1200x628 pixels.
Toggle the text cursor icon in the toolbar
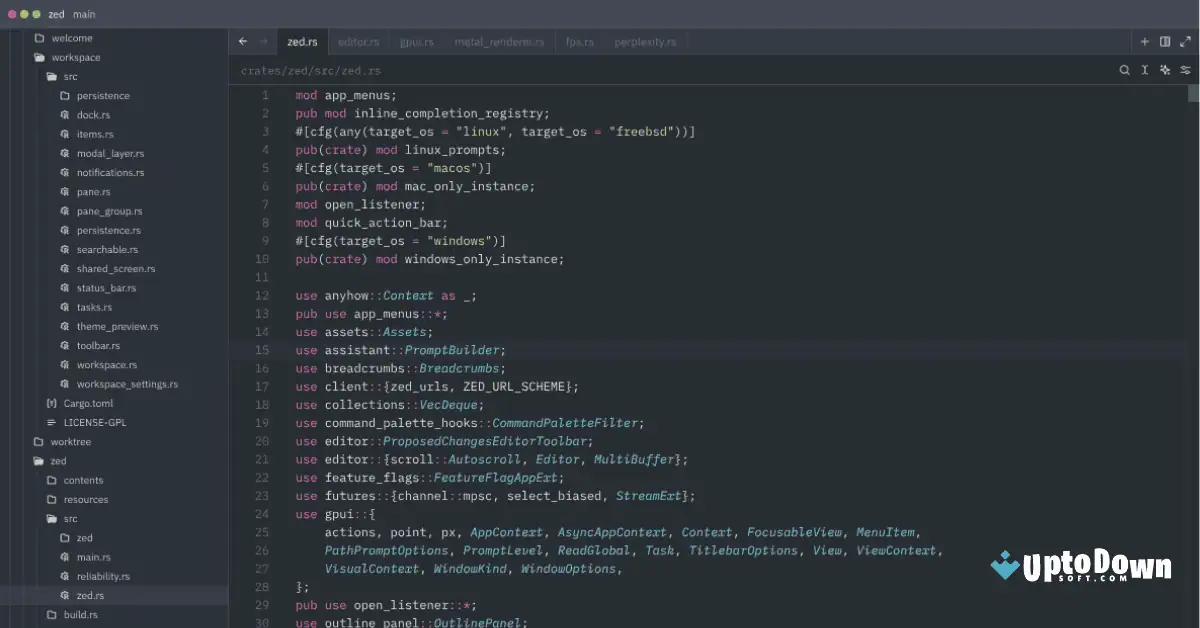1144,70
